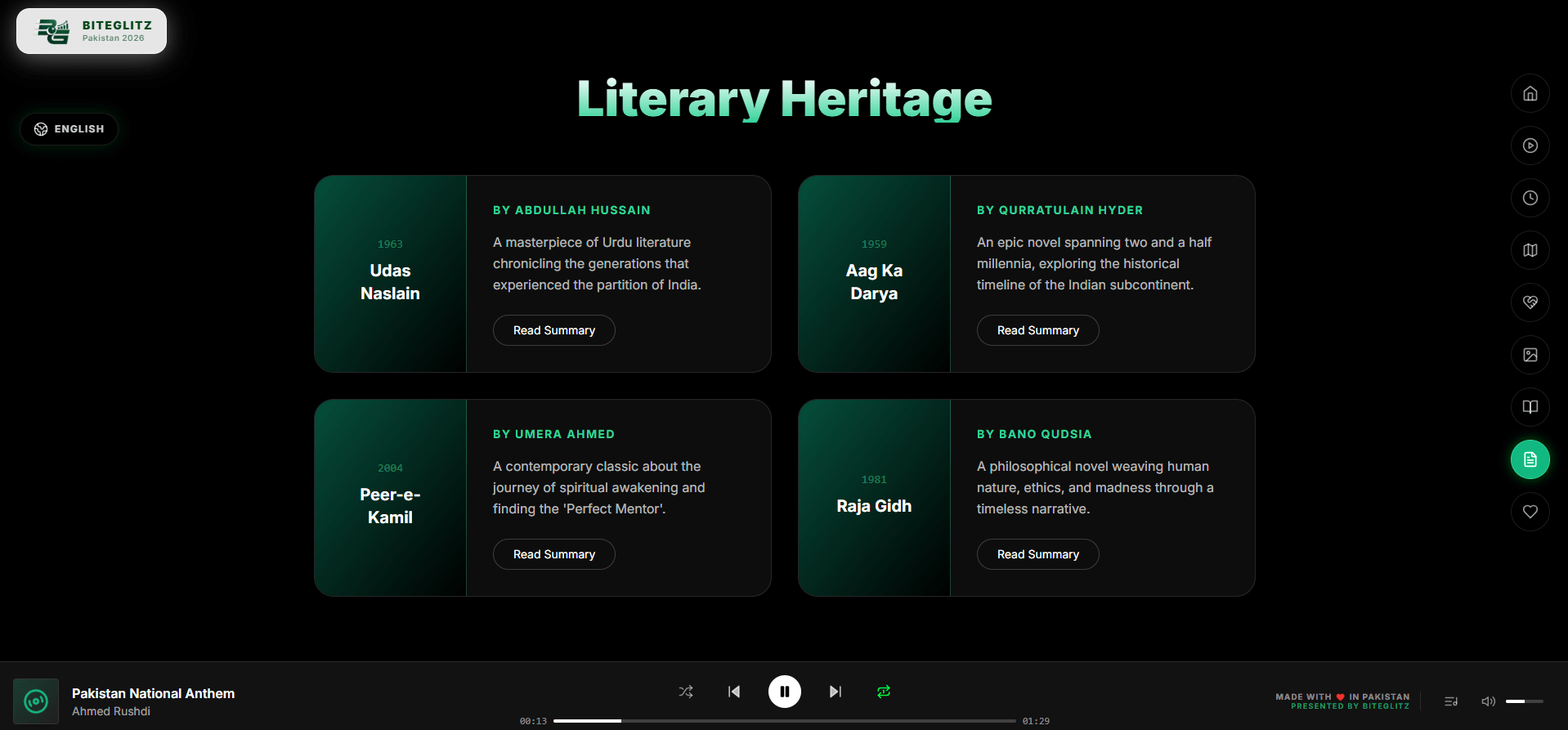Adjust the volume slider
Screen dimensions: 1568x730
click(x=1525, y=701)
